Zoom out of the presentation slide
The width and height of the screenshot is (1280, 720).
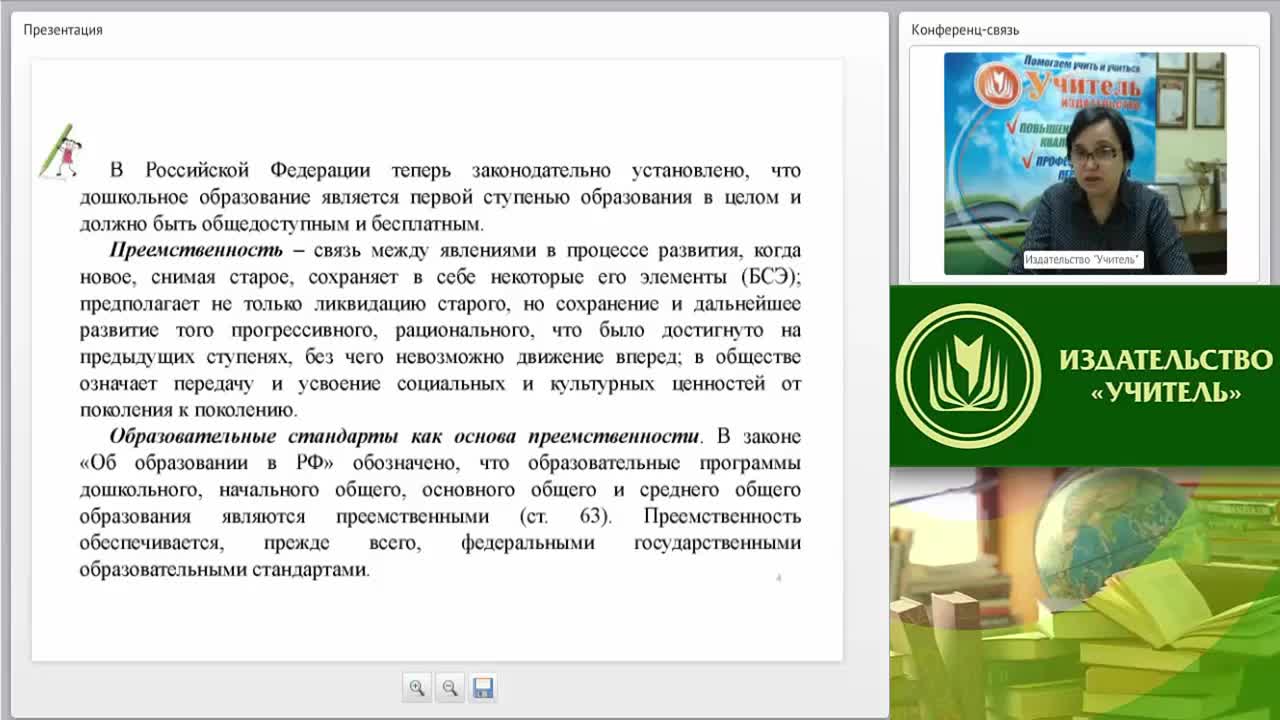[x=450, y=687]
